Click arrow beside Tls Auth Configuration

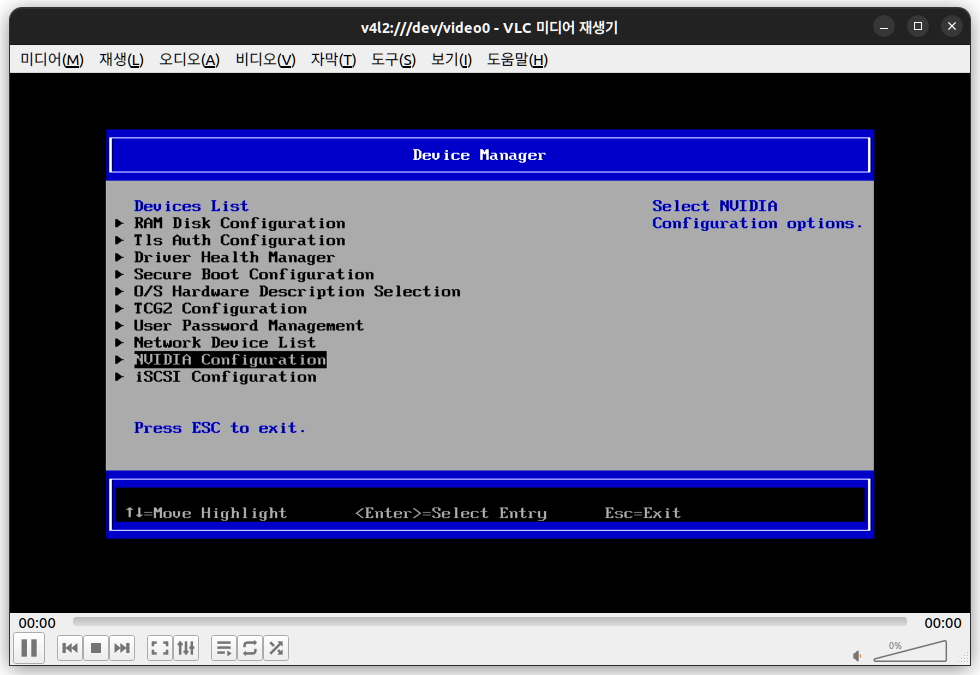[119, 240]
